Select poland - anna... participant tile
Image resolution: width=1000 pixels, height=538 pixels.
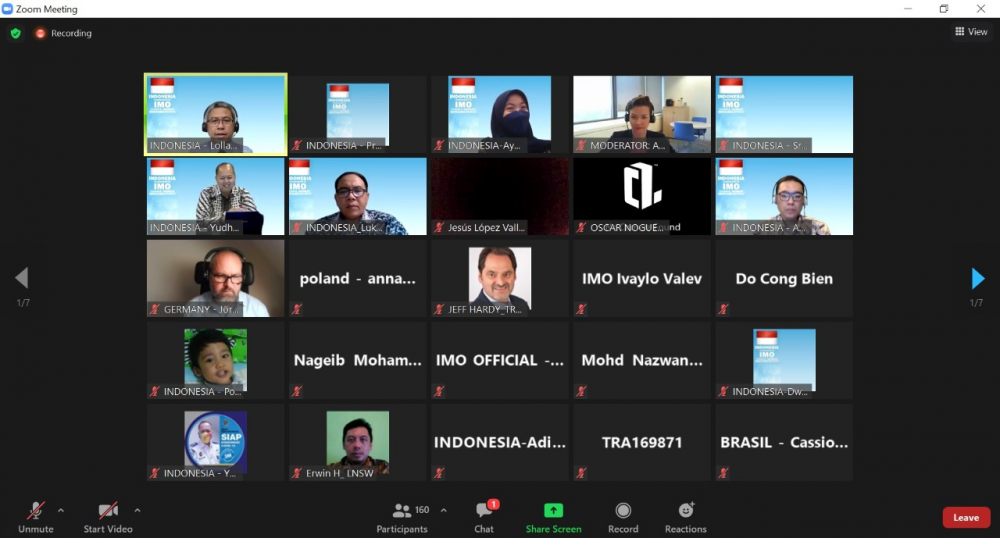(358, 279)
